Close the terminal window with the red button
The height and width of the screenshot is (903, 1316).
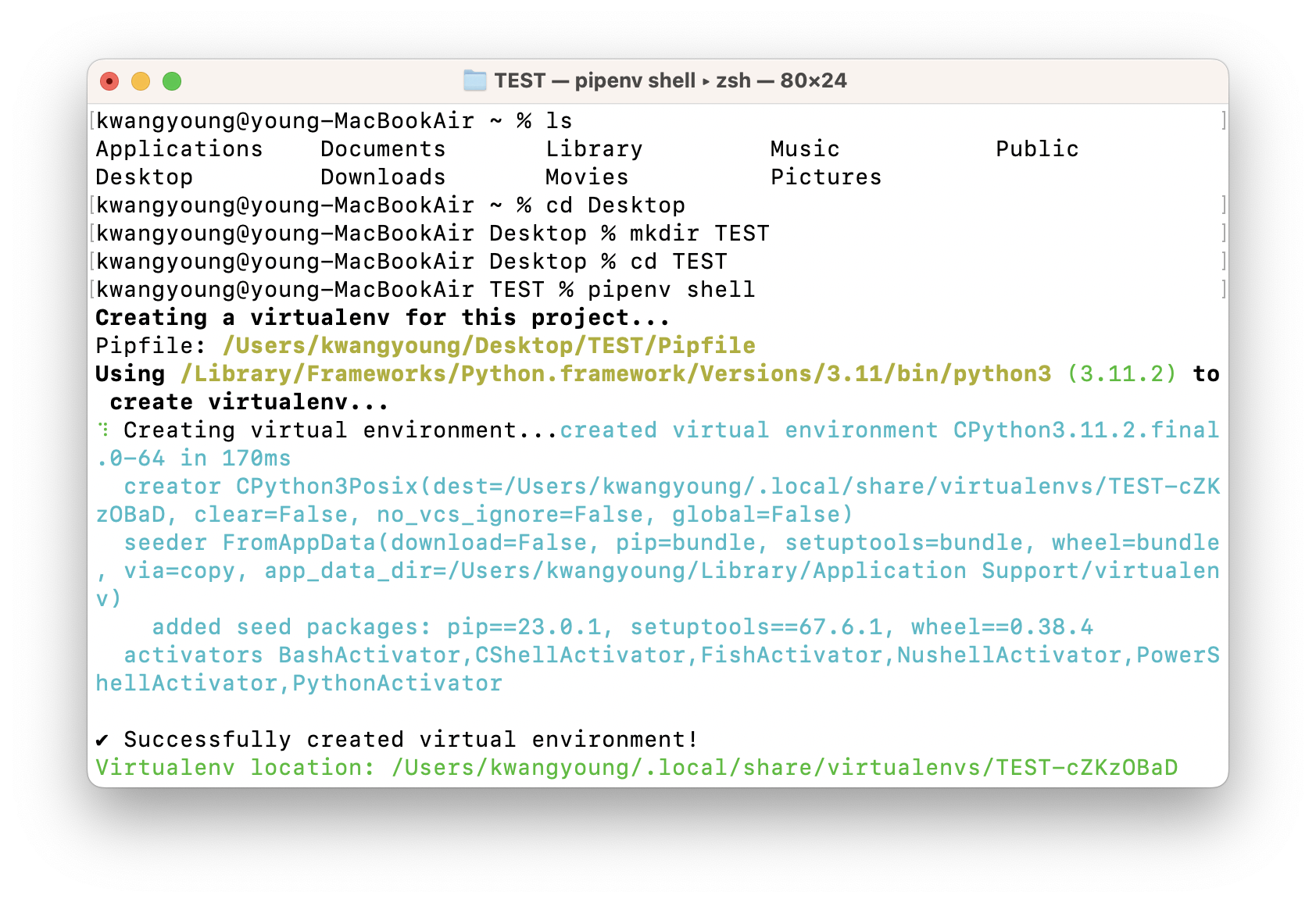pos(109,81)
